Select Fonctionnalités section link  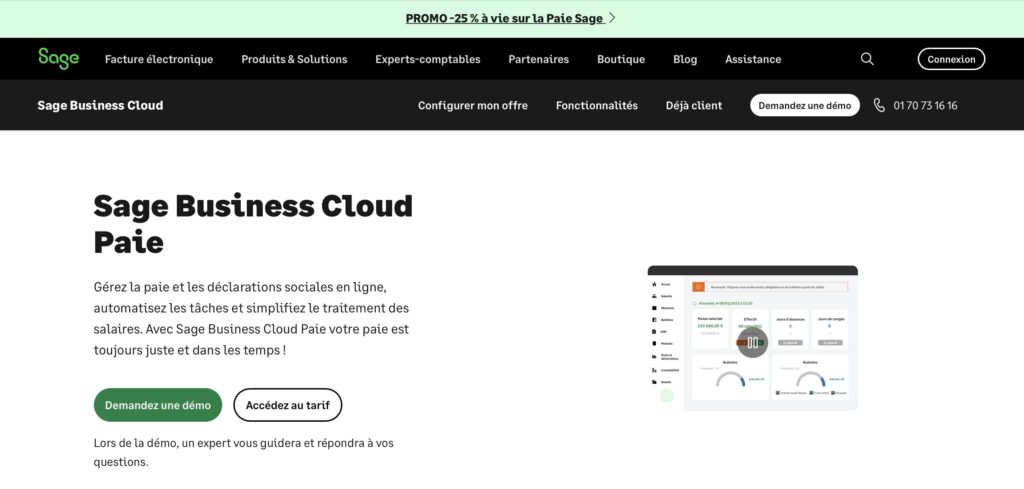pyautogui.click(x=597, y=105)
